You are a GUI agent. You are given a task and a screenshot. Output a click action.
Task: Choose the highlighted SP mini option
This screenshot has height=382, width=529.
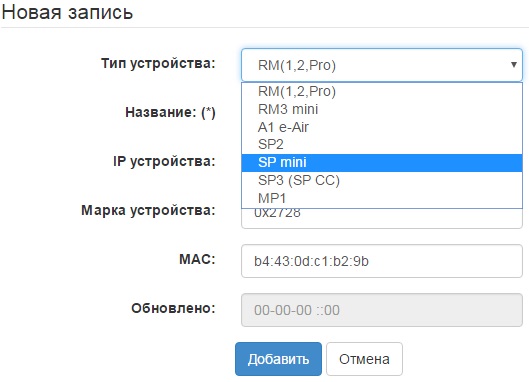[382, 163]
